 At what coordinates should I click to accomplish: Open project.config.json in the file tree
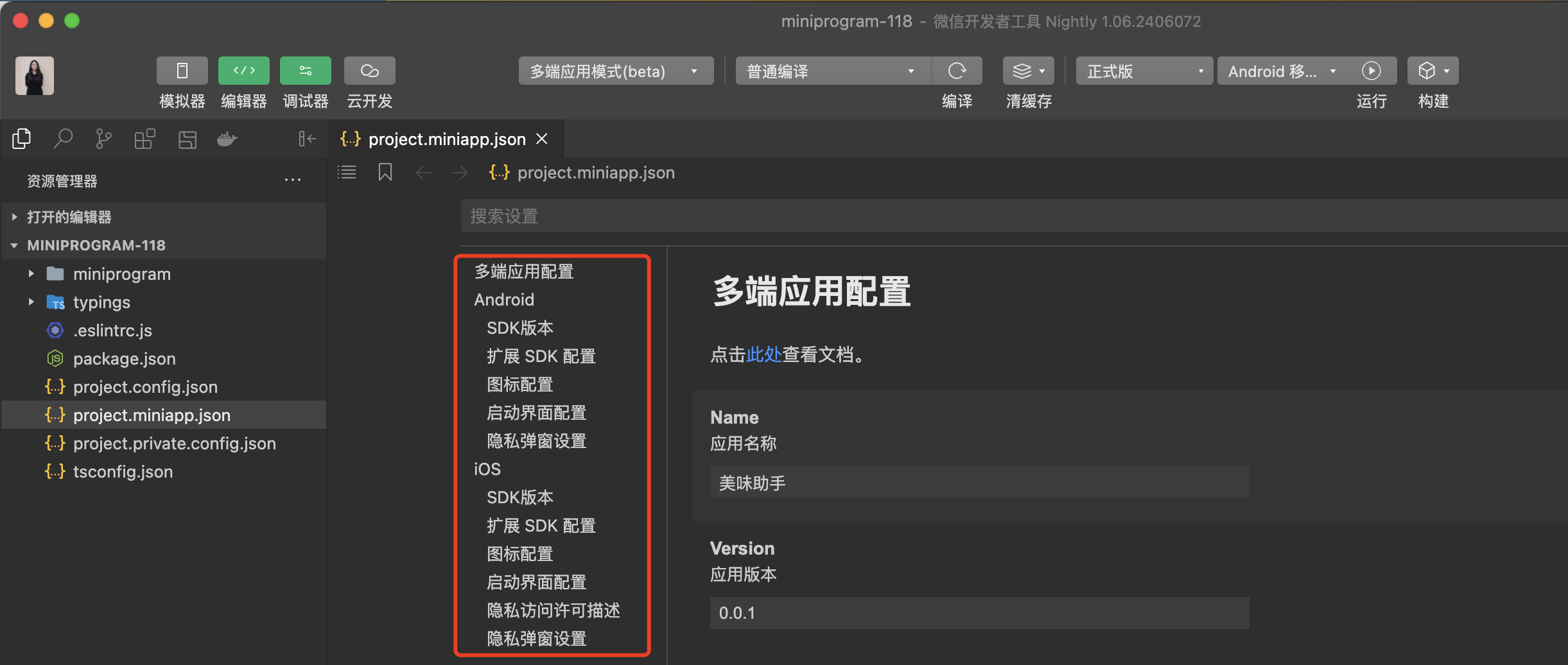tap(145, 387)
